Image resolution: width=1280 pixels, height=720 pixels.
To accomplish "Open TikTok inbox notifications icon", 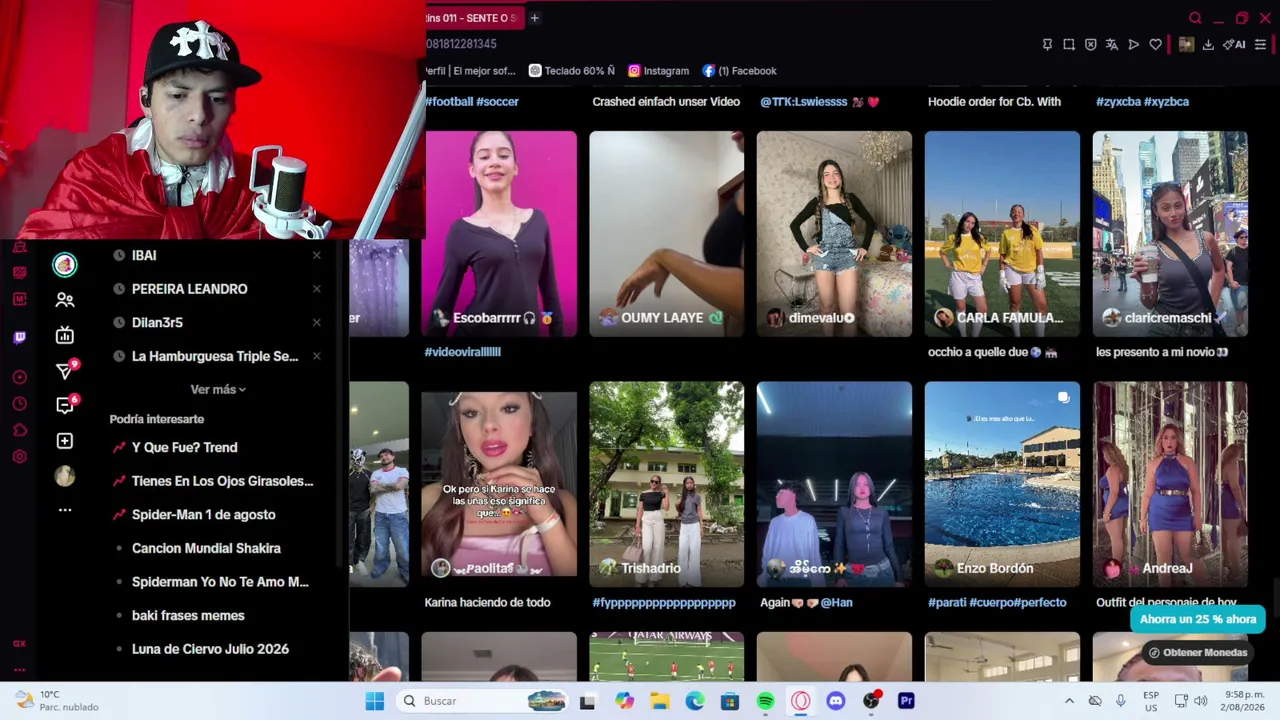I will (65, 405).
